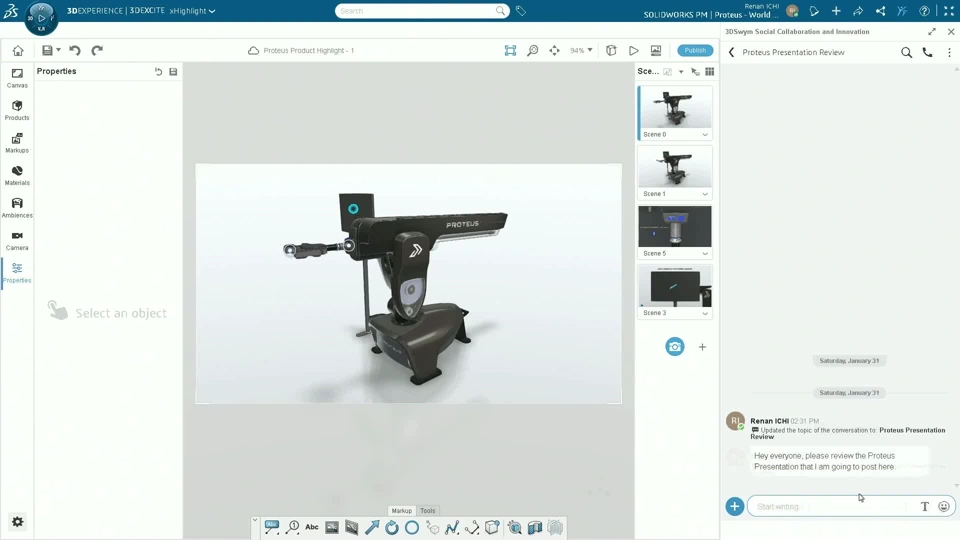Open the Save dropdown arrow
This screenshot has width=960, height=540.
click(58, 50)
